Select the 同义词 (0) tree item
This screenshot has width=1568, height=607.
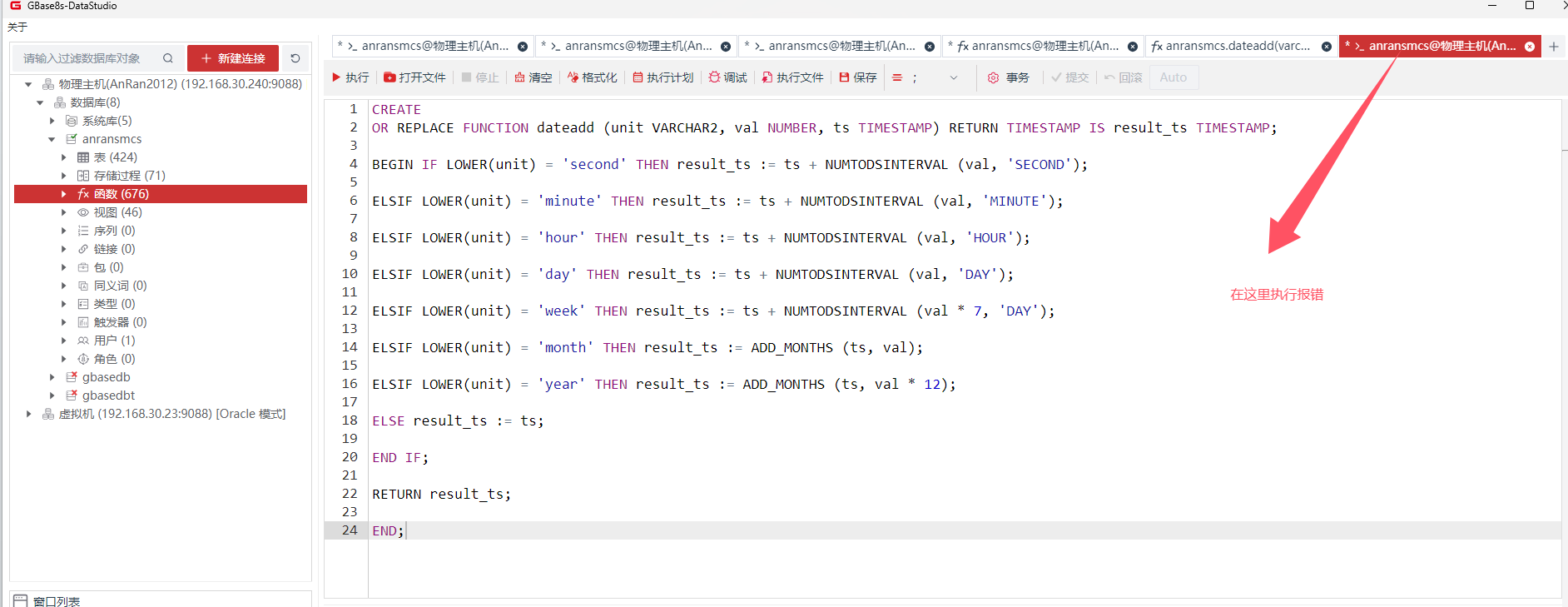(x=120, y=286)
